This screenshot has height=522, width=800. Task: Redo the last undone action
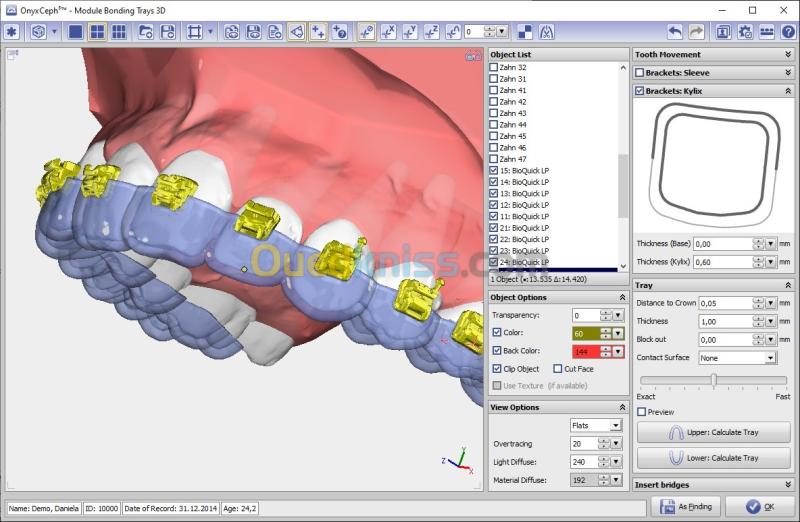696,32
